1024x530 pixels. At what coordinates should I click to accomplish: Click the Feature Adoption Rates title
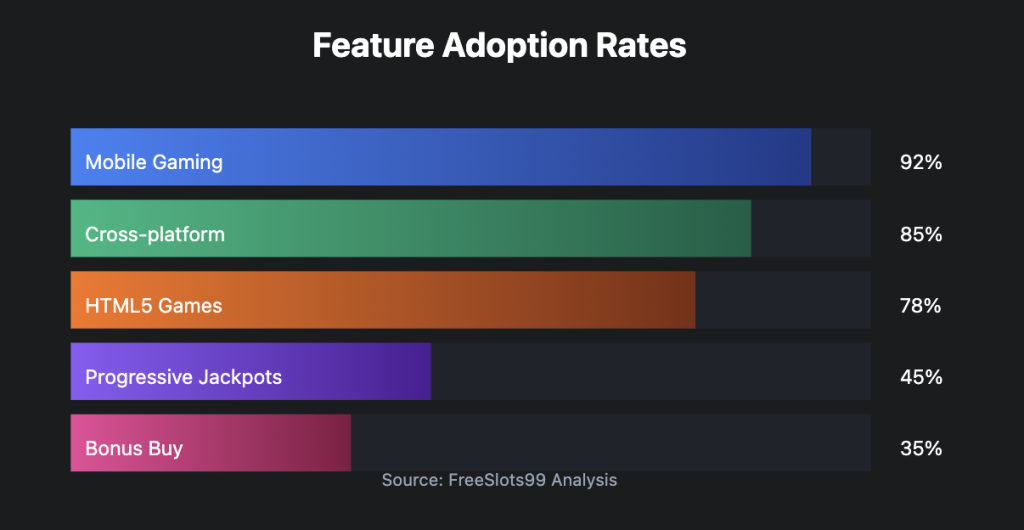pos(500,46)
